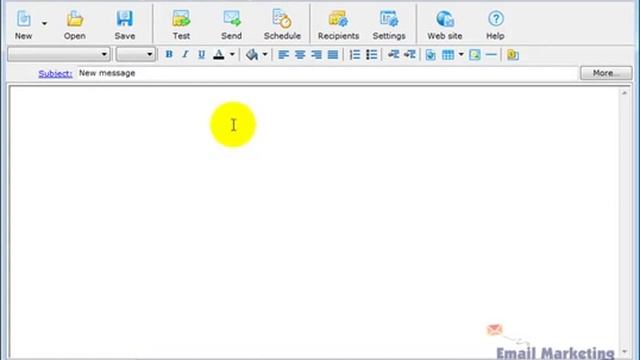Click the yellow folder icon in formatting toolbar
Screen dimensions: 640x360
(x=513, y=54)
